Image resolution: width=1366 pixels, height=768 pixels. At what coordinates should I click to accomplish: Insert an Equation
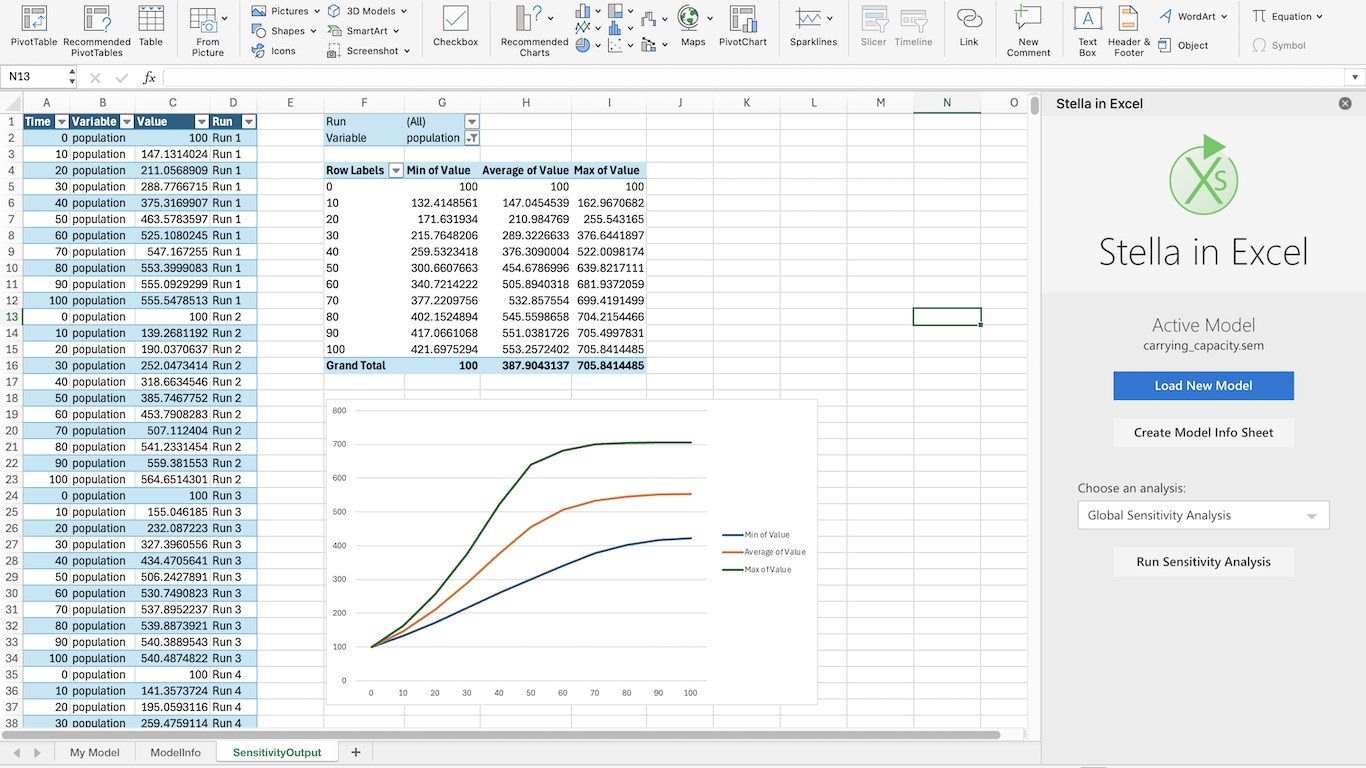coord(1288,16)
